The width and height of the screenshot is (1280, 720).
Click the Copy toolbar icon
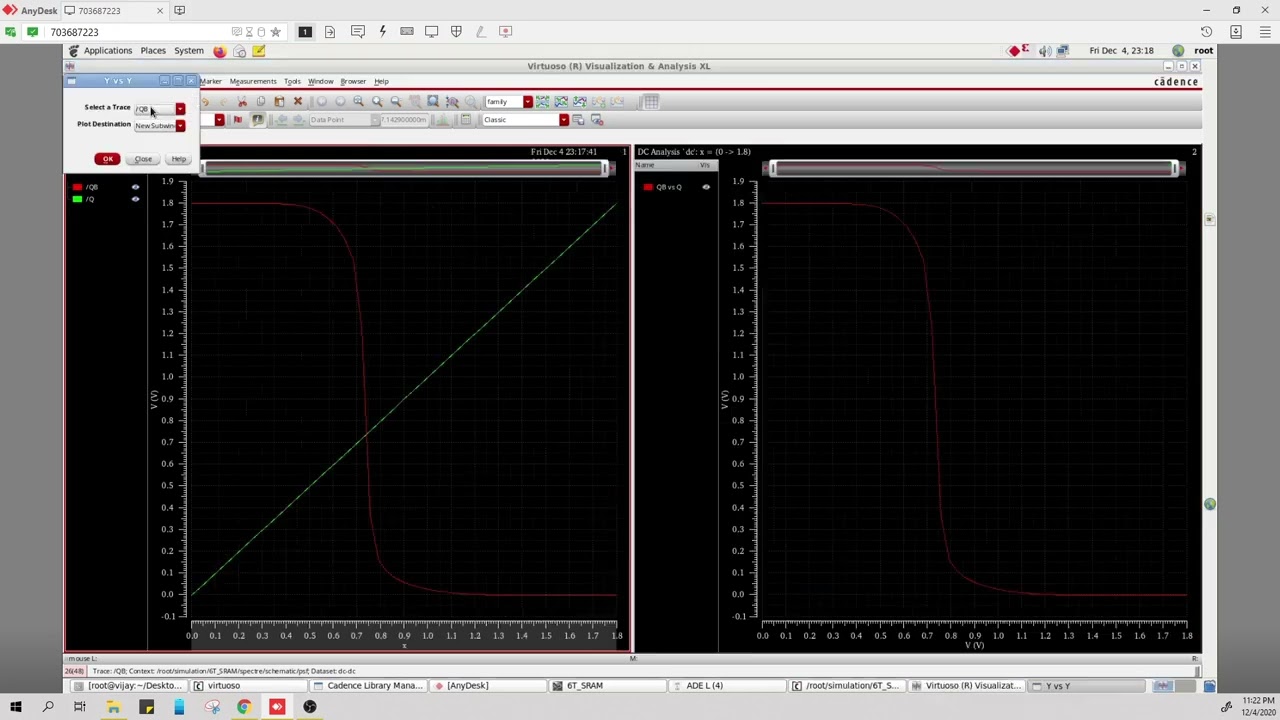pos(260,101)
